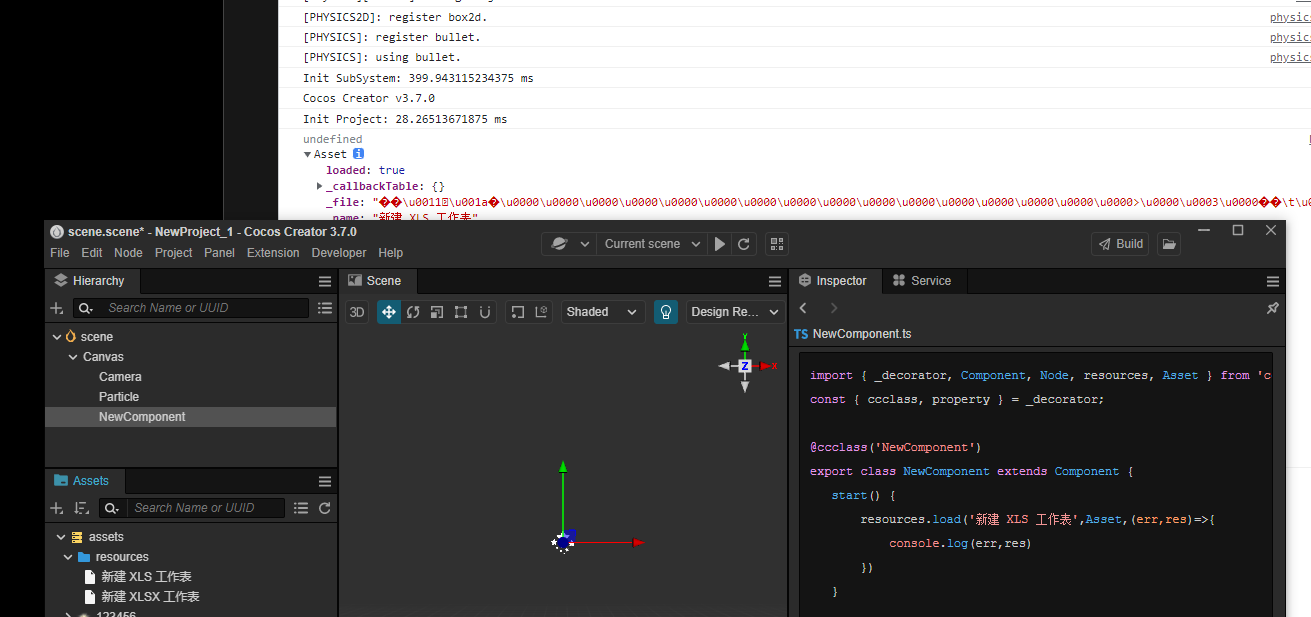Collapse the Canvas node
The height and width of the screenshot is (617, 1311).
click(x=73, y=357)
